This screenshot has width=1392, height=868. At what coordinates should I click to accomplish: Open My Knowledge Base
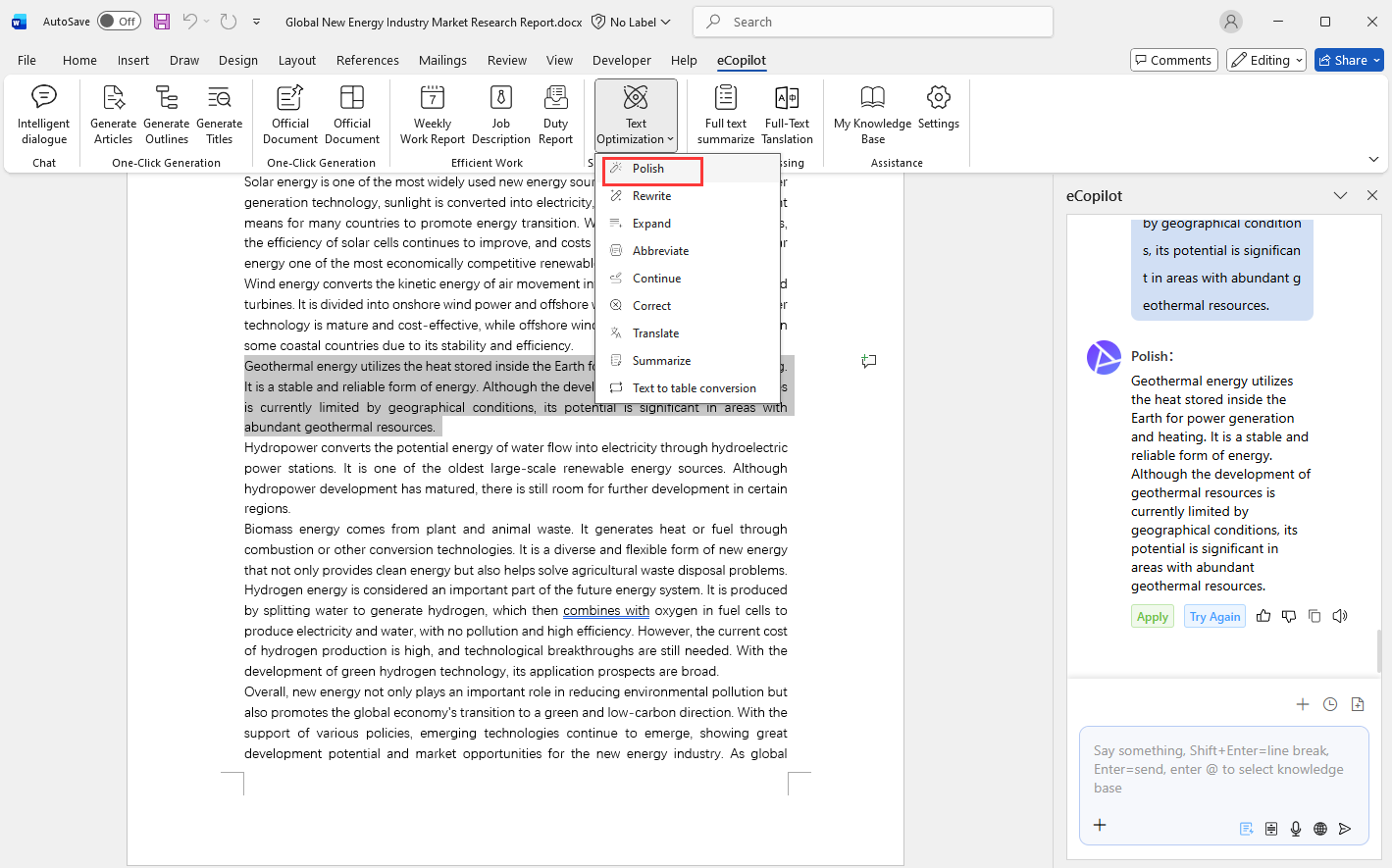pos(872,115)
